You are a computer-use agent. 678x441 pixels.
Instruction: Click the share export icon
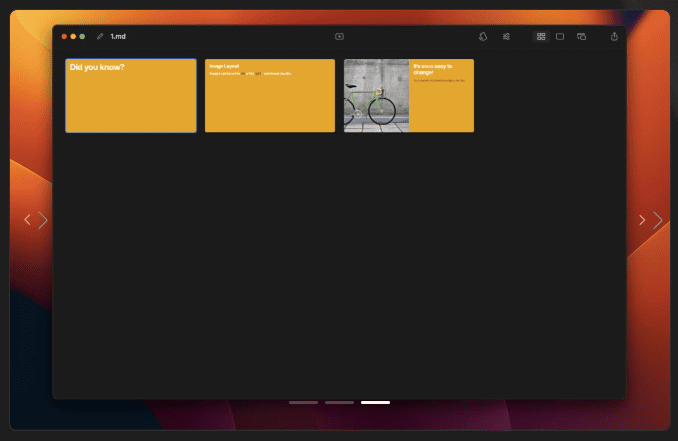(614, 36)
